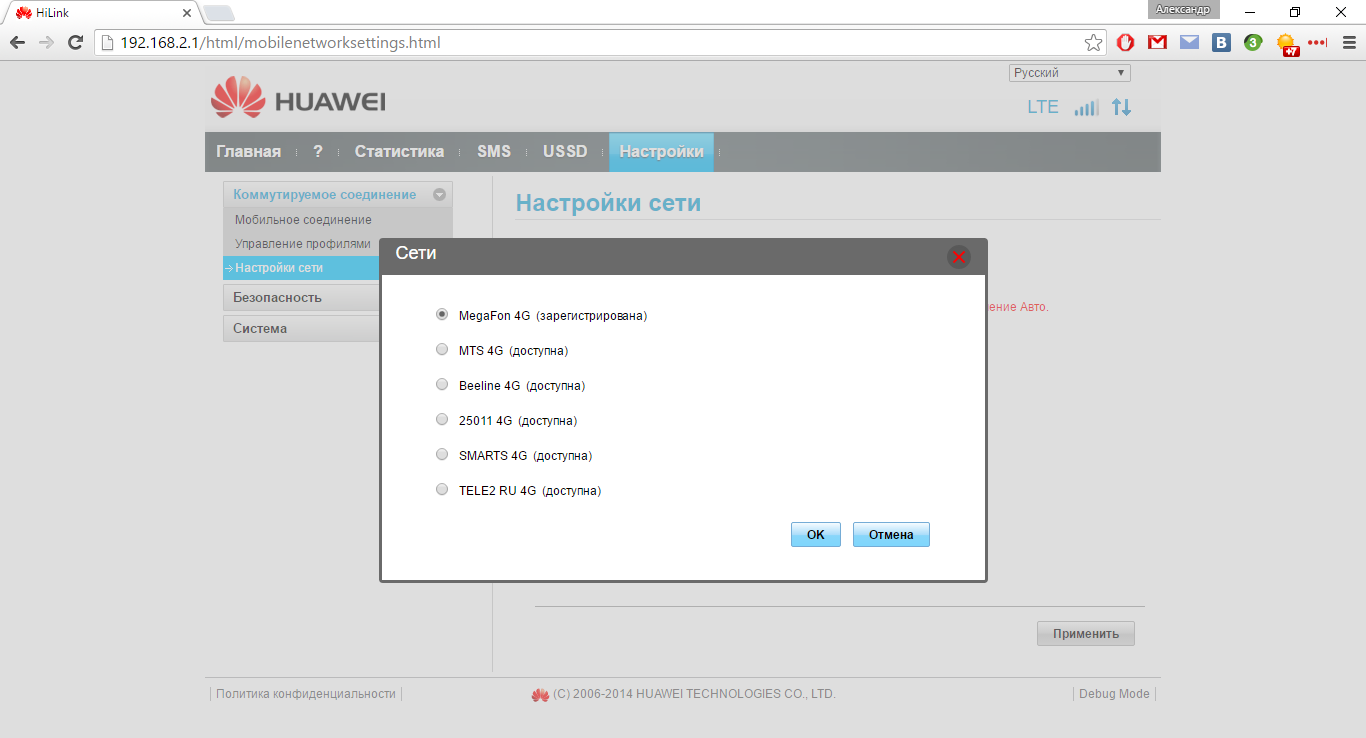This screenshot has width=1366, height=738.
Task: Close the Сети dialog with red X
Action: point(958,257)
